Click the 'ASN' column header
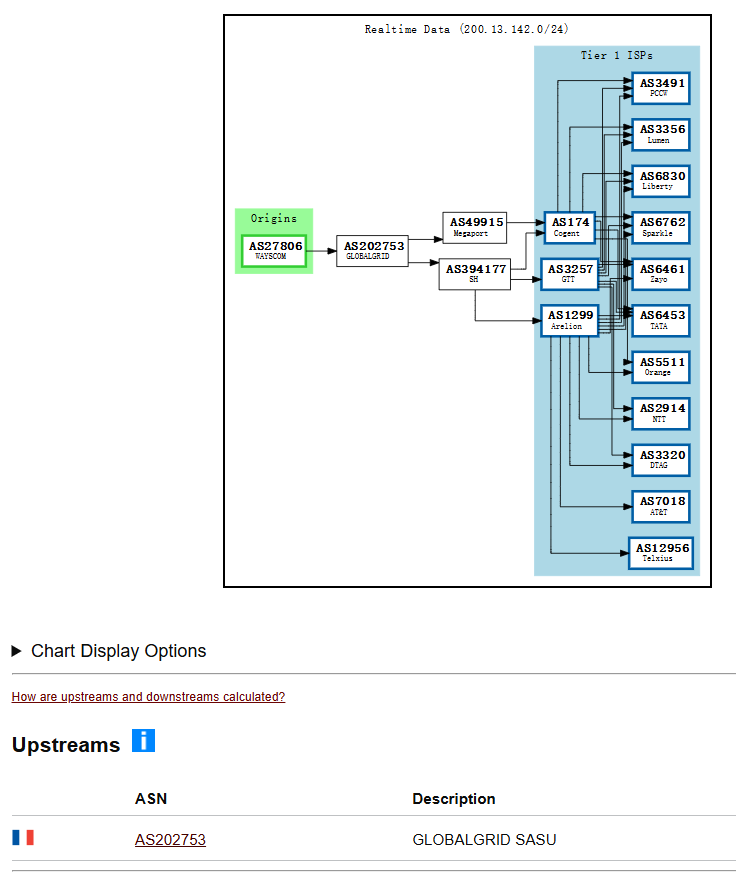Viewport: 736px width, 874px height. click(151, 799)
